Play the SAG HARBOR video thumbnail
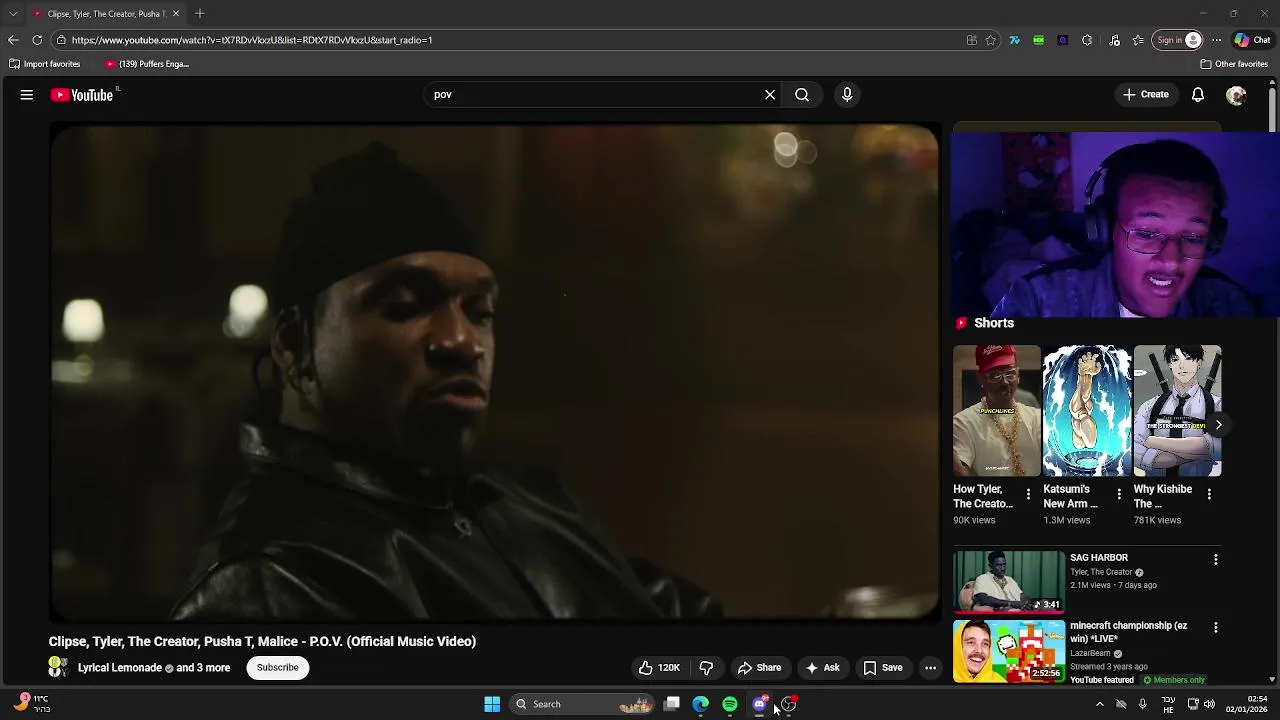1280x720 pixels. (x=1009, y=581)
